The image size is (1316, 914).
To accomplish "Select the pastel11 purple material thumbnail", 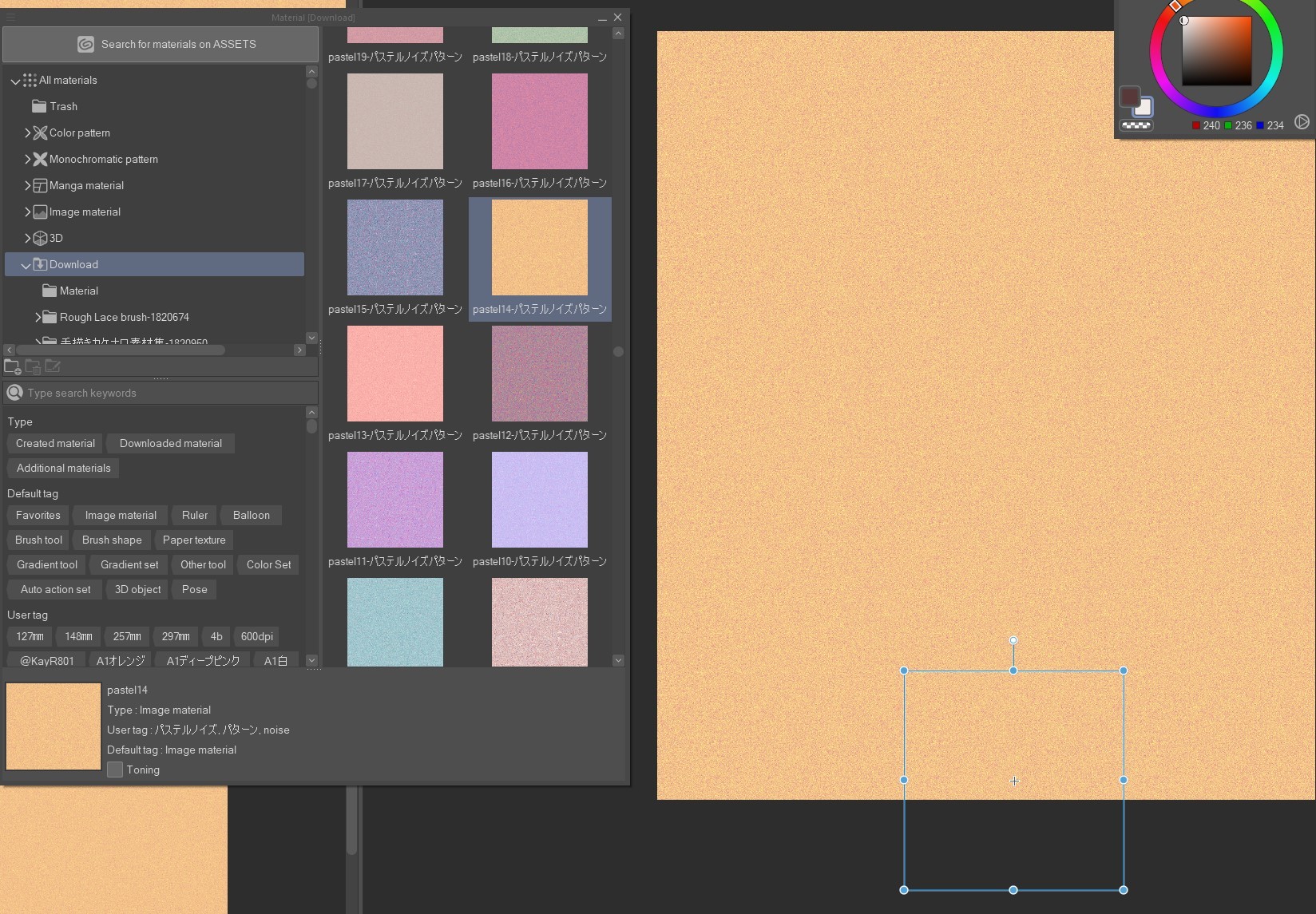I will [x=395, y=500].
